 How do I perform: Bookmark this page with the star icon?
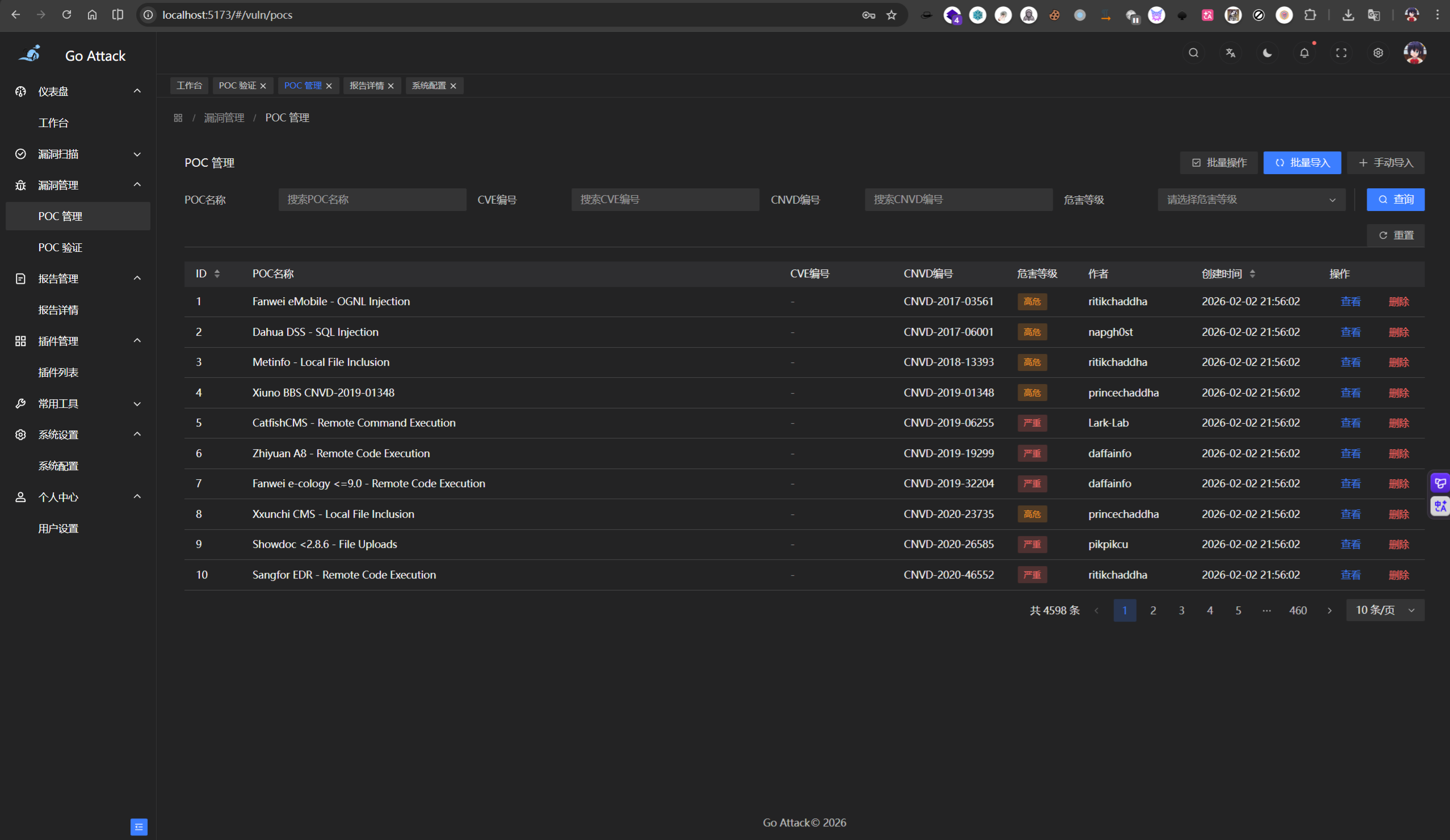[892, 15]
